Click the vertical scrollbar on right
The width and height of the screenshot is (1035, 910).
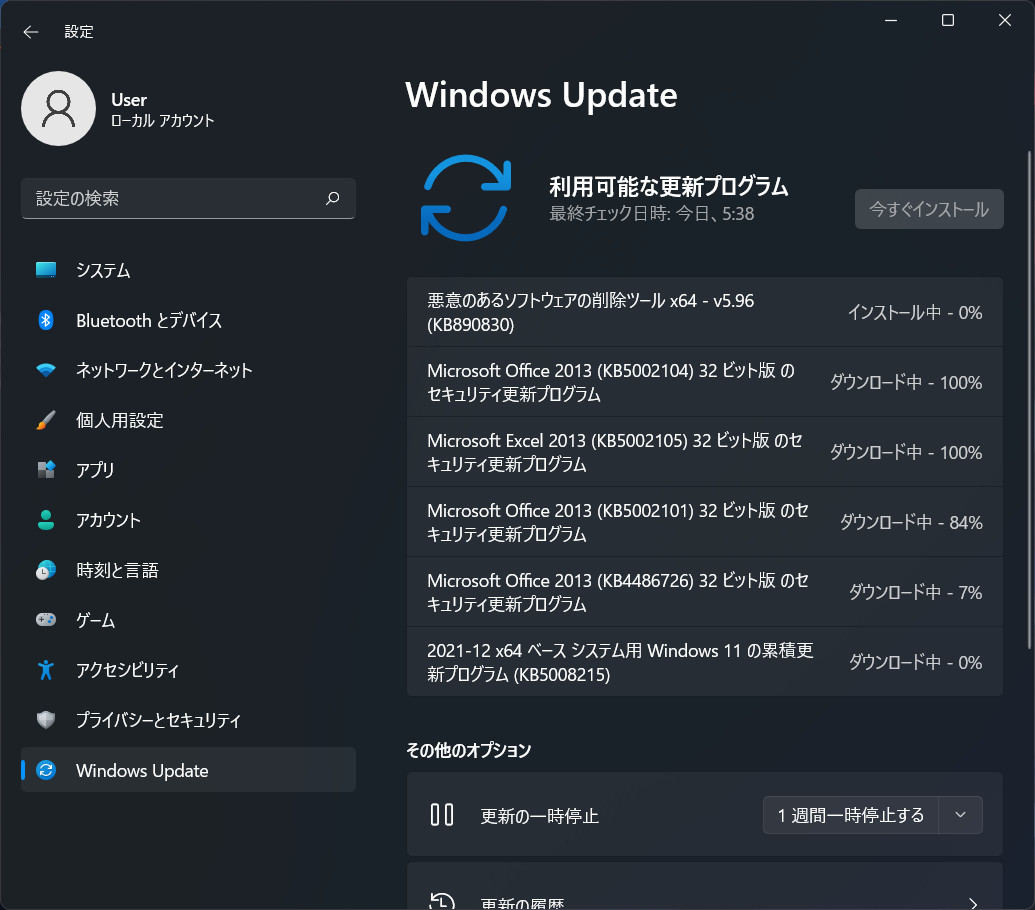click(x=1028, y=399)
